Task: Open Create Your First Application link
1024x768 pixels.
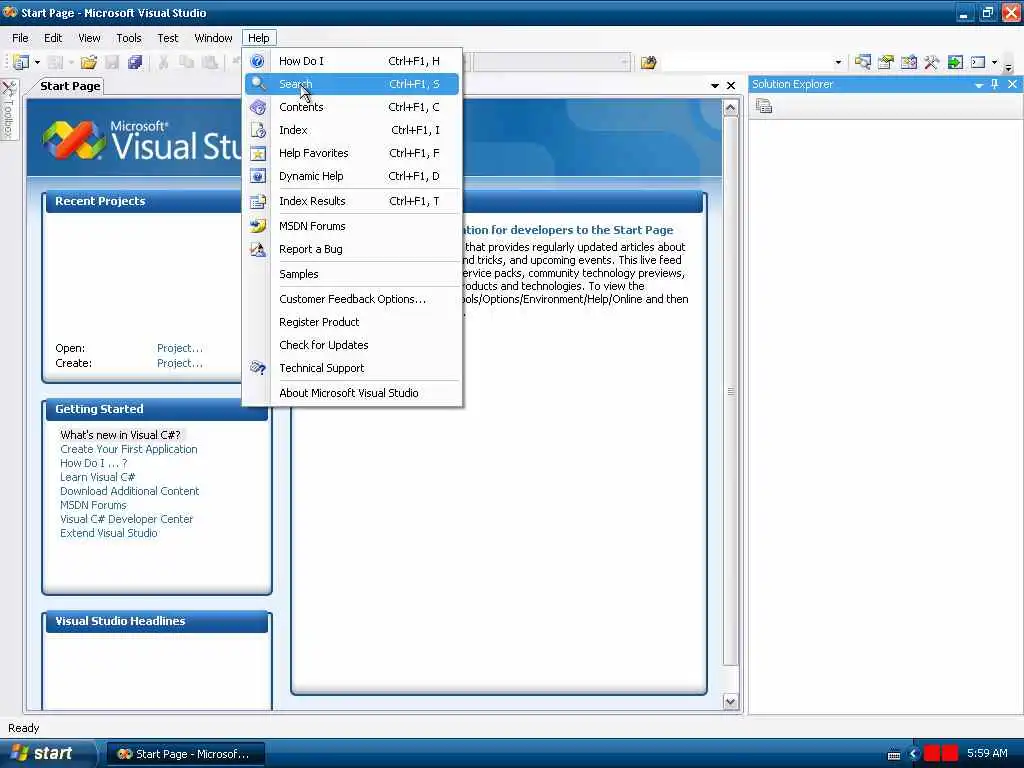Action: [x=129, y=449]
